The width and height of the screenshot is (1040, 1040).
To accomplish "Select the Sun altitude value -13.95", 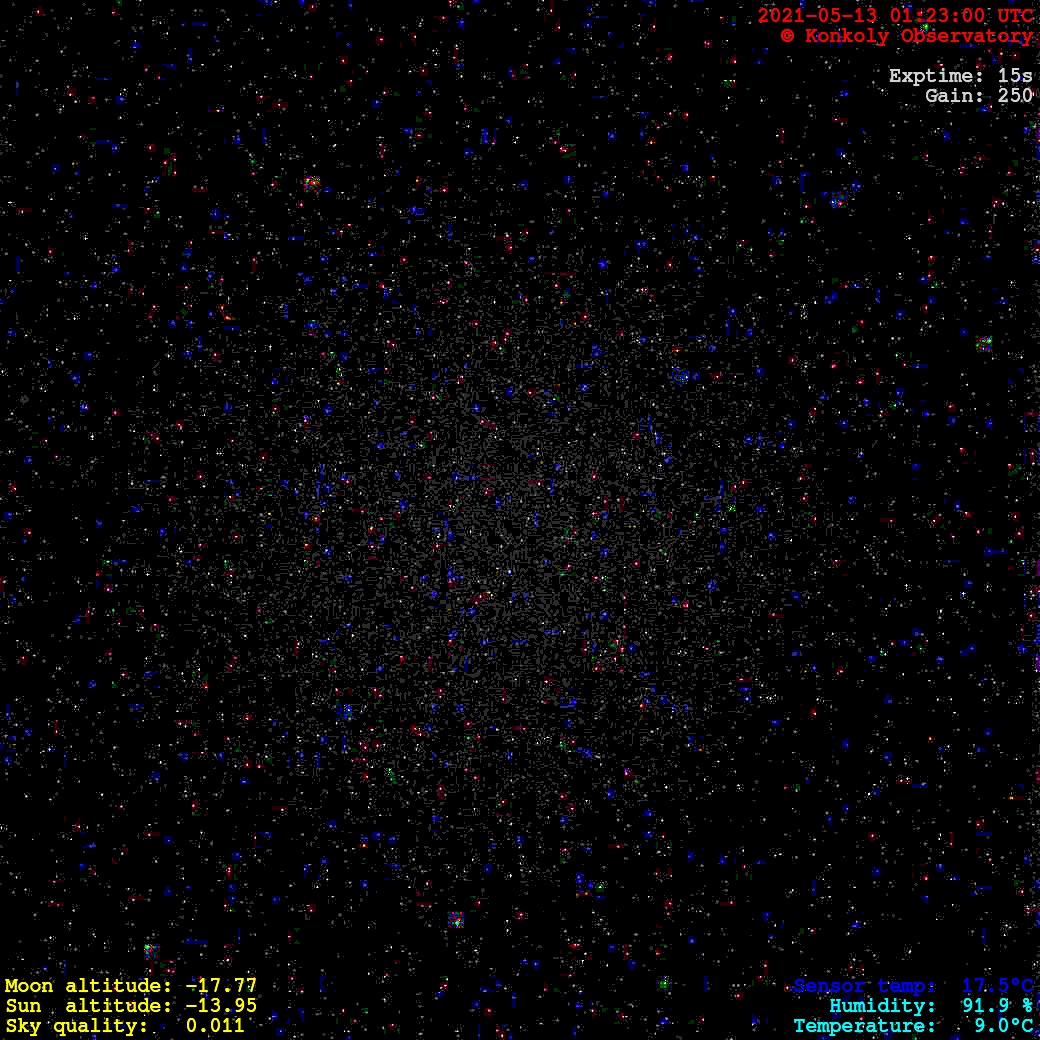I will [221, 1006].
